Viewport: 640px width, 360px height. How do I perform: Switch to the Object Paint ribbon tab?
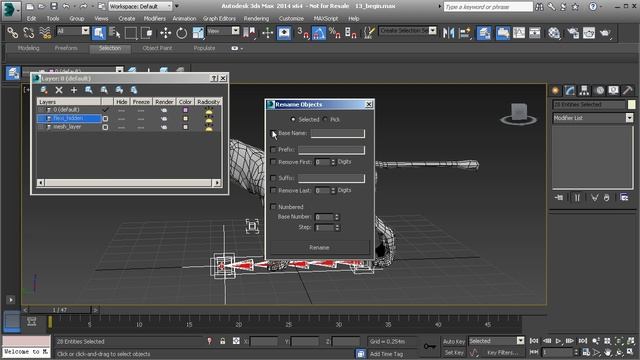point(157,48)
